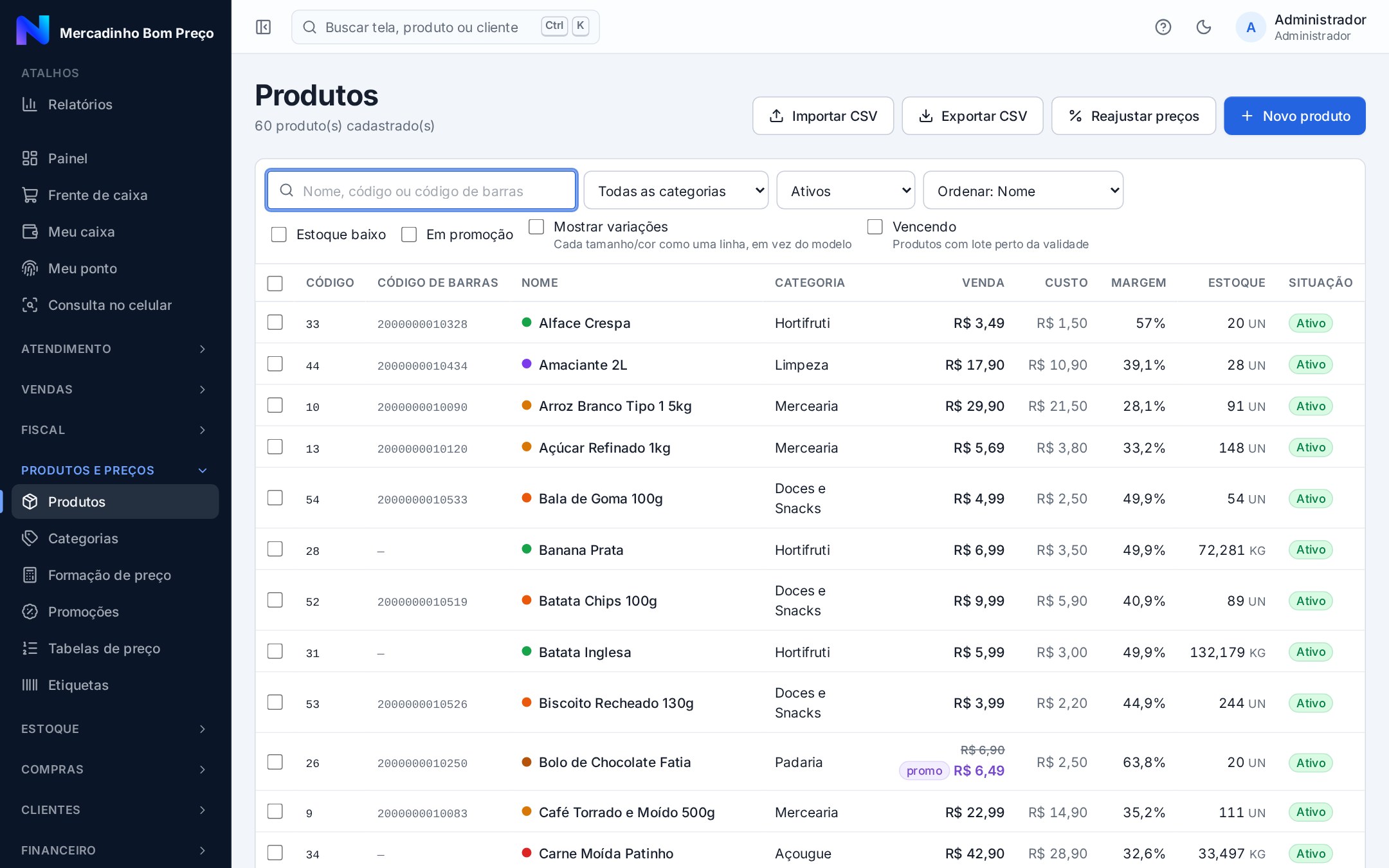Focus the Nome, código ou código de barras field
Image resolution: width=1389 pixels, height=868 pixels.
421,190
